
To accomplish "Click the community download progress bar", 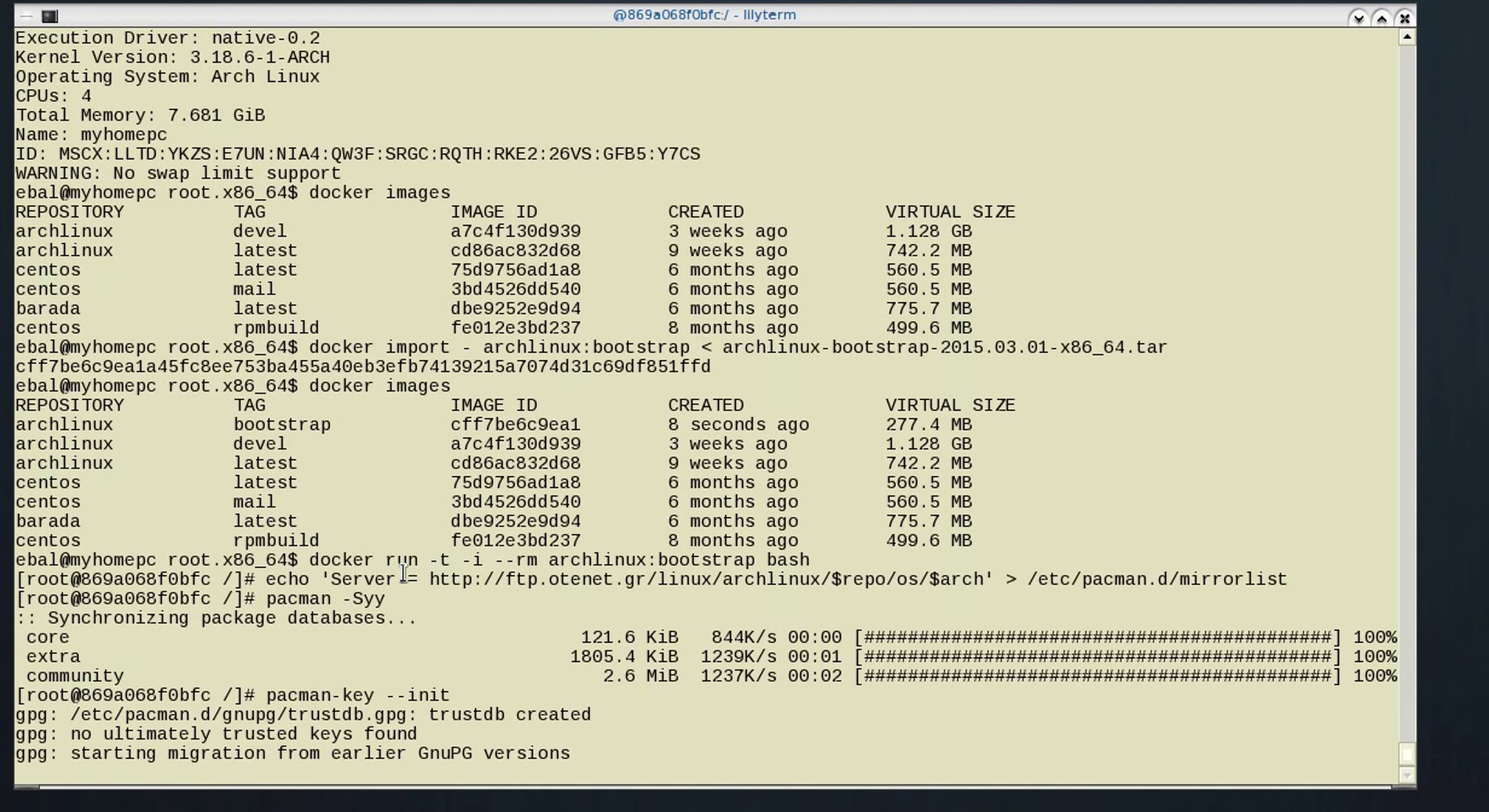I will pyautogui.click(x=1098, y=676).
